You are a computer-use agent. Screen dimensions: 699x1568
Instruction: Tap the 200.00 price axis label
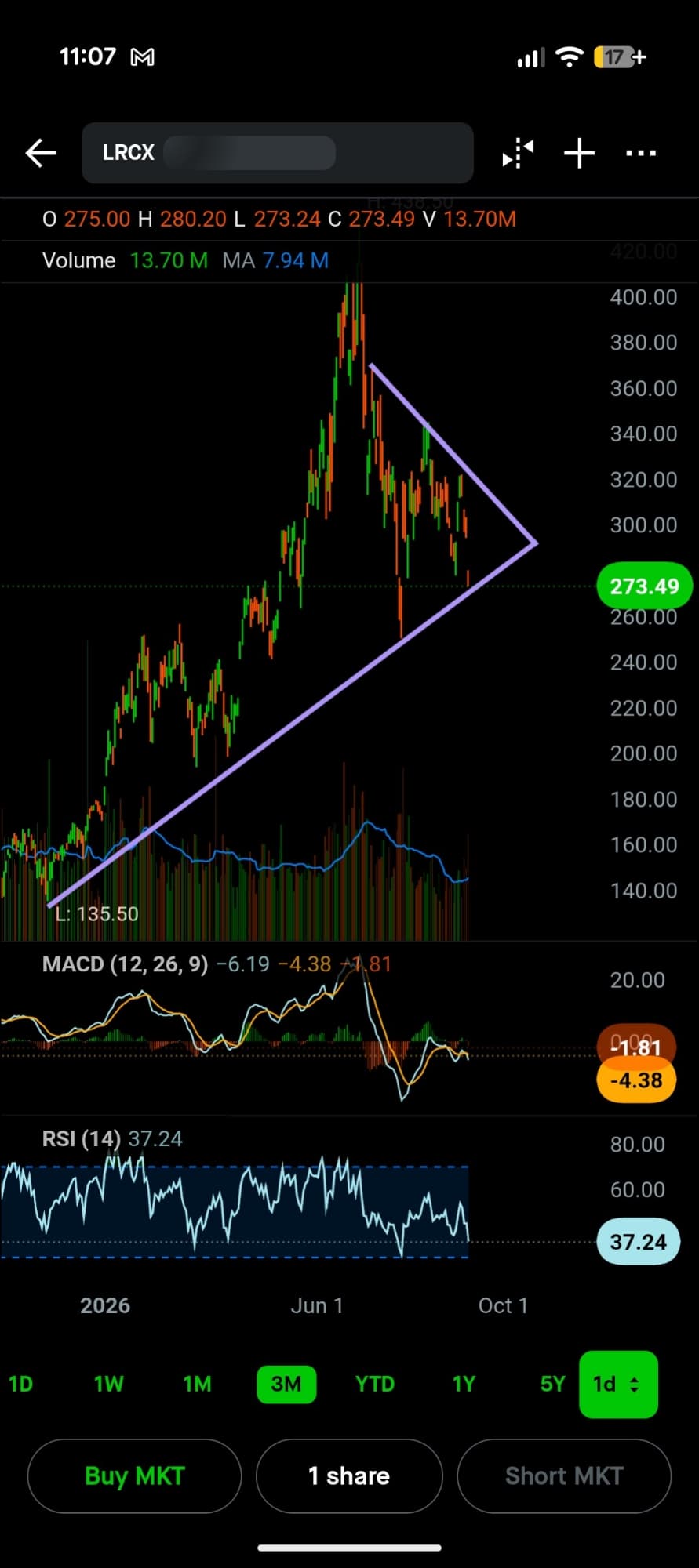click(x=643, y=753)
